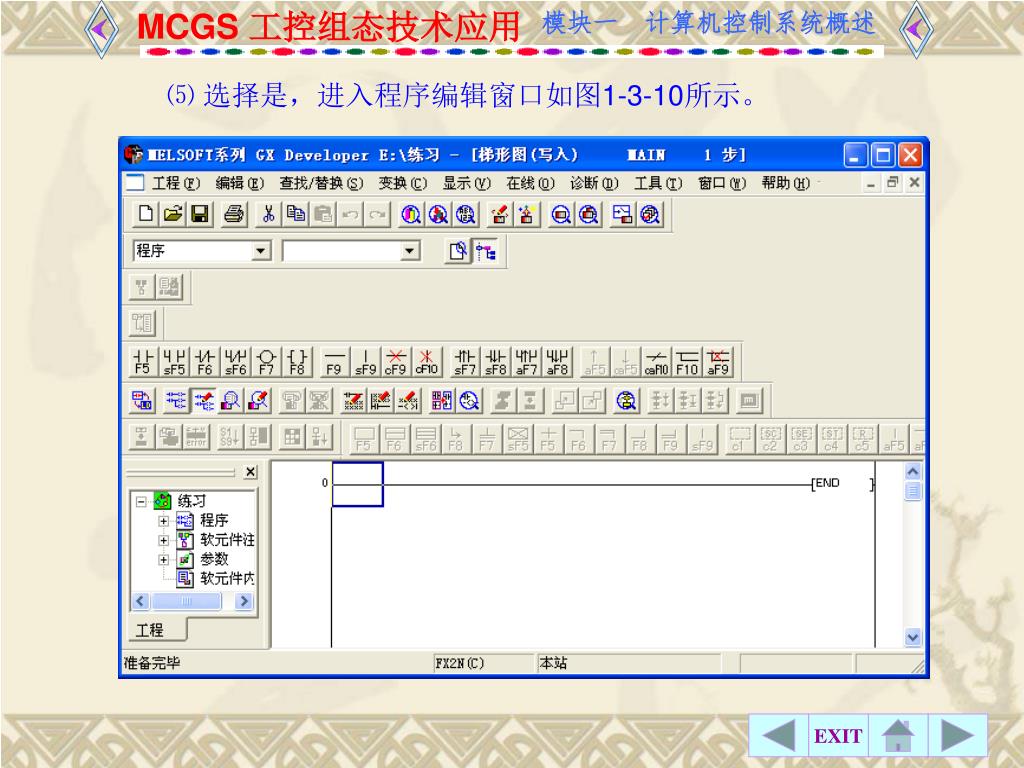Open the 查找/替换(S) menu
1024x768 pixels.
(x=321, y=184)
